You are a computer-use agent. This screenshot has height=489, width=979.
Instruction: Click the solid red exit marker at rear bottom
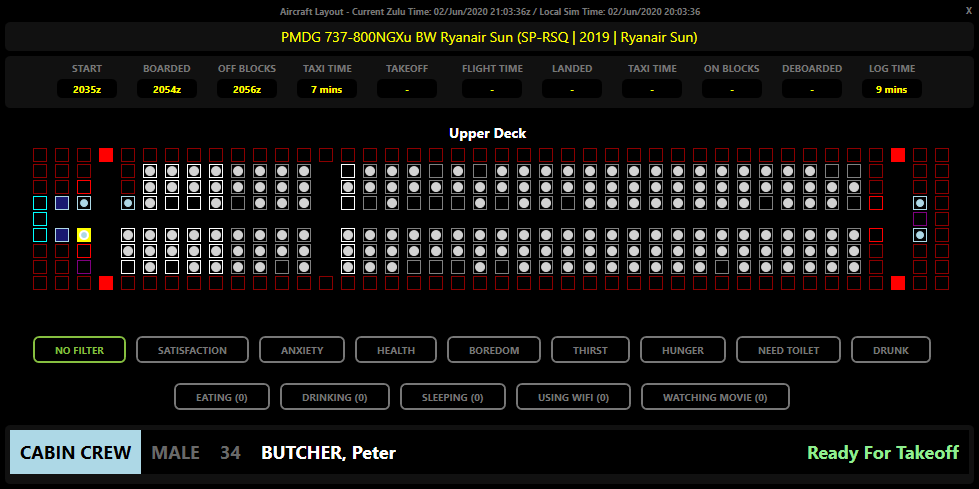click(x=898, y=283)
